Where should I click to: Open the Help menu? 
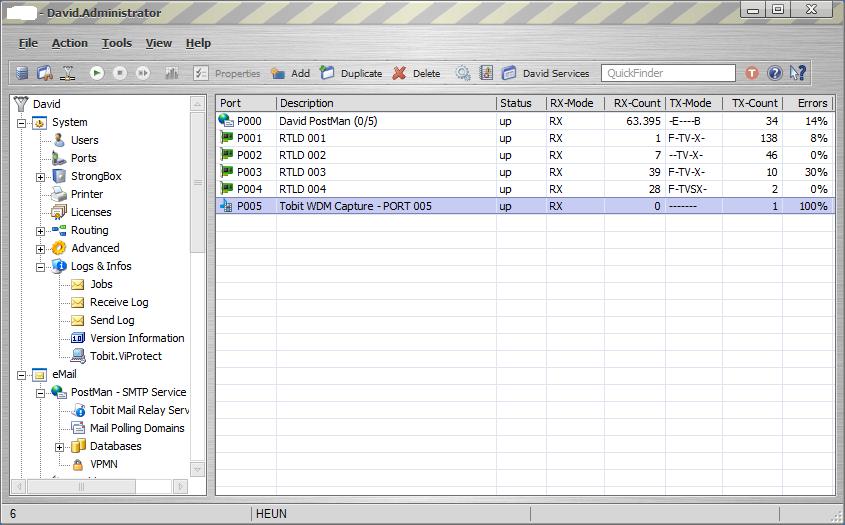point(198,43)
